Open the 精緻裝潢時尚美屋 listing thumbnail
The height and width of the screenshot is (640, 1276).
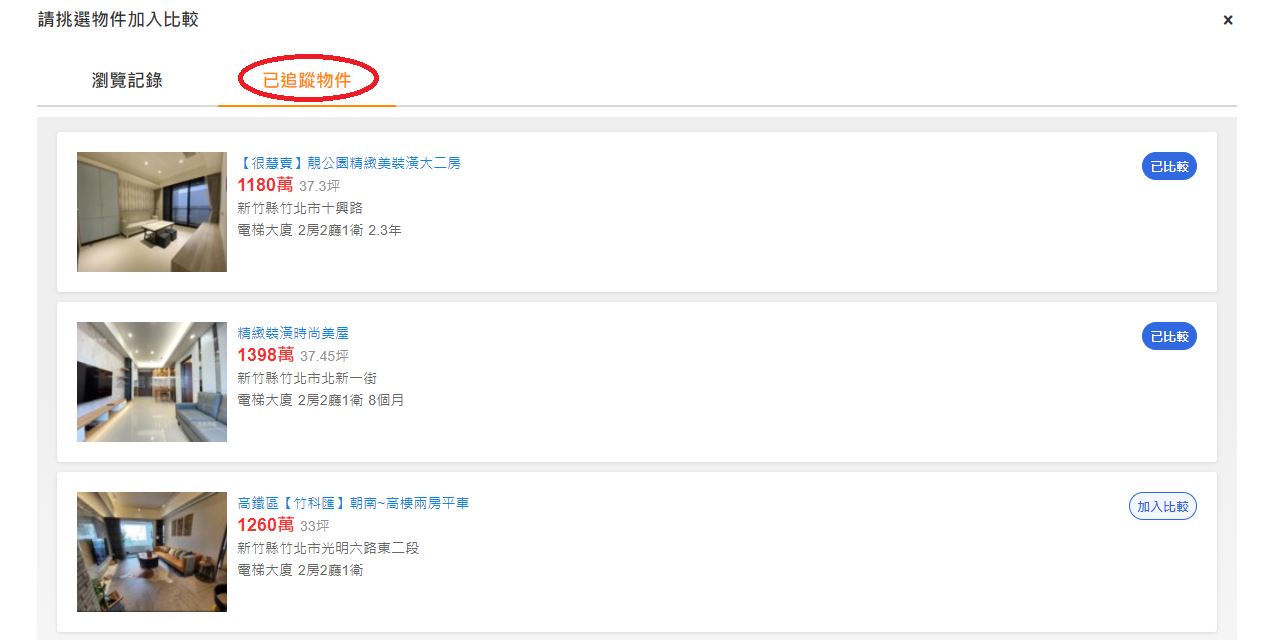152,382
